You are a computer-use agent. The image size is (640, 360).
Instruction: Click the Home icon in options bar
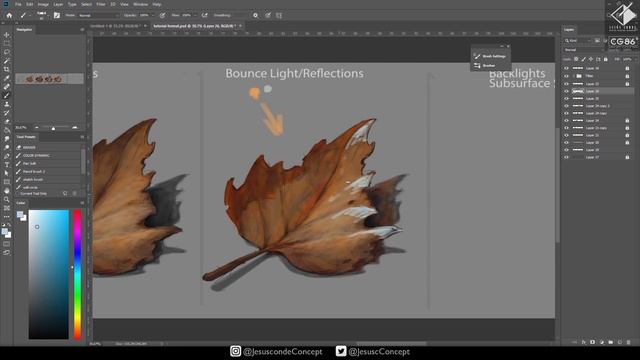(x=9, y=16)
